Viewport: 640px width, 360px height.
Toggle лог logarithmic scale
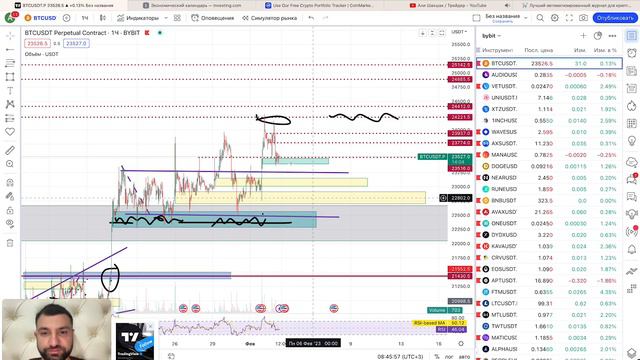click(449, 356)
